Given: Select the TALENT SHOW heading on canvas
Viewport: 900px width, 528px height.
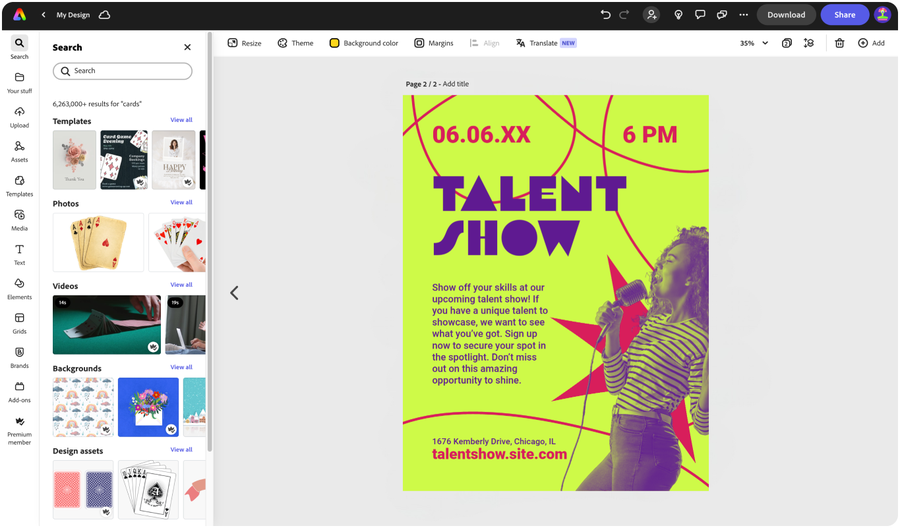Looking at the screenshot, I should click(529, 216).
